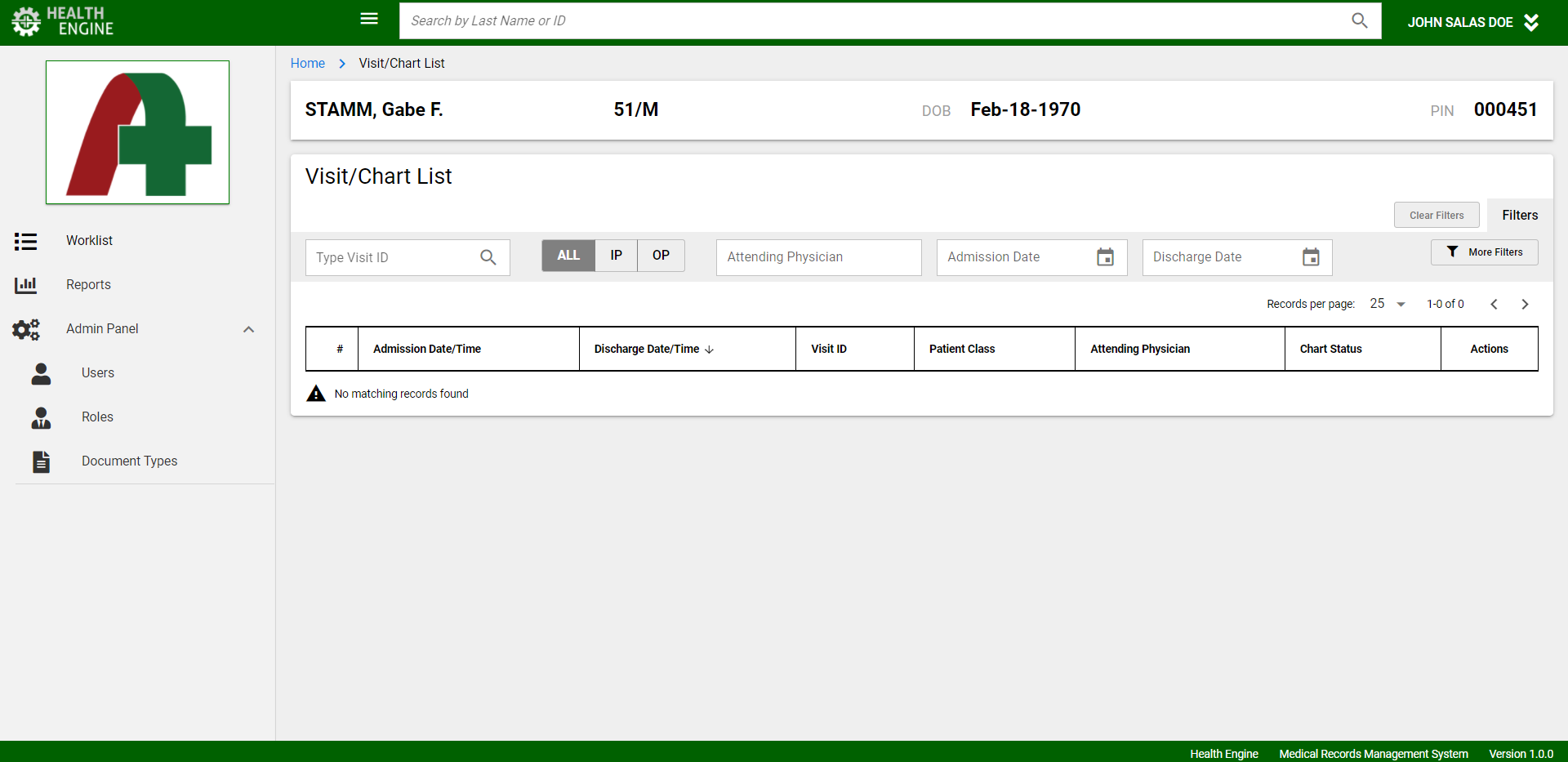The width and height of the screenshot is (1568, 762).
Task: Click the Document Types file icon
Action: [x=41, y=461]
